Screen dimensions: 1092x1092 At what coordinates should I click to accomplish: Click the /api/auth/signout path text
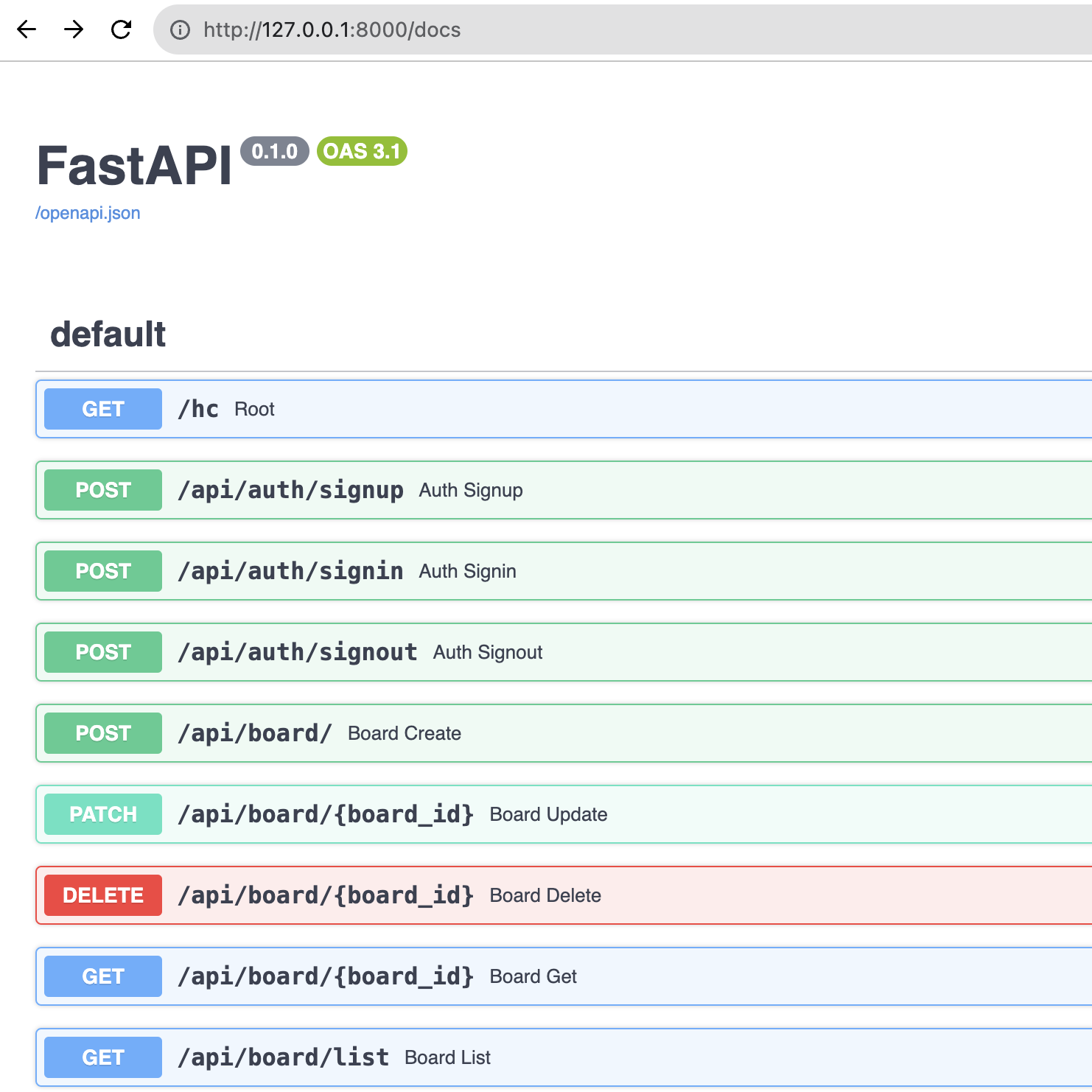(x=298, y=652)
